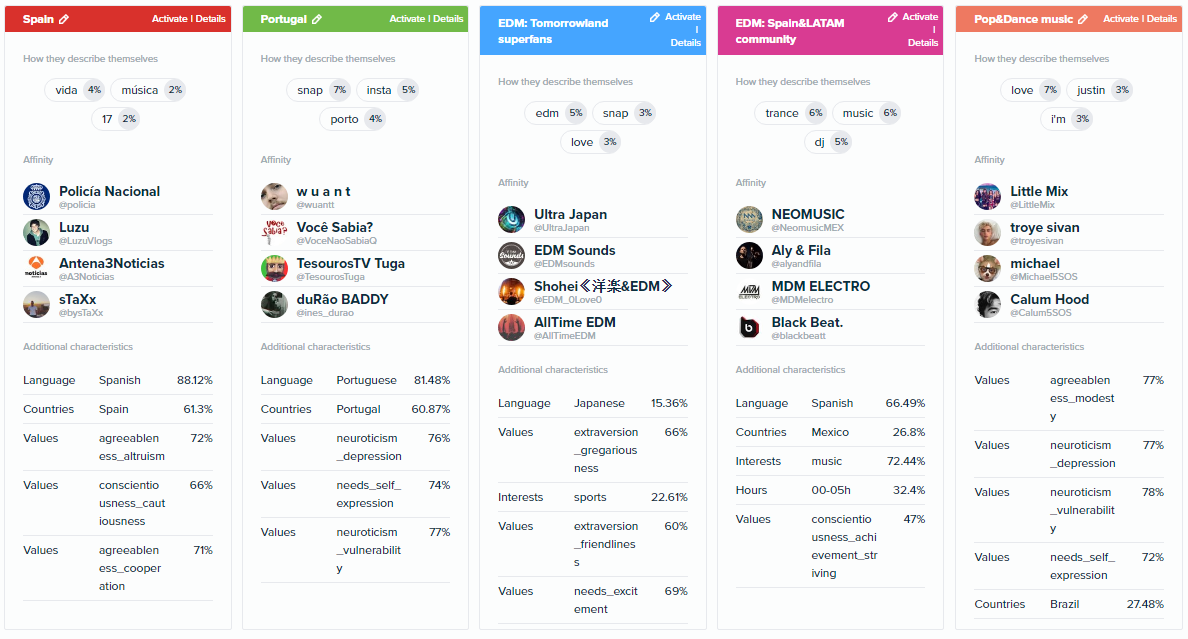1188x639 pixels.
Task: Open Details for EDM: Spain&LATAM community
Action: (923, 42)
